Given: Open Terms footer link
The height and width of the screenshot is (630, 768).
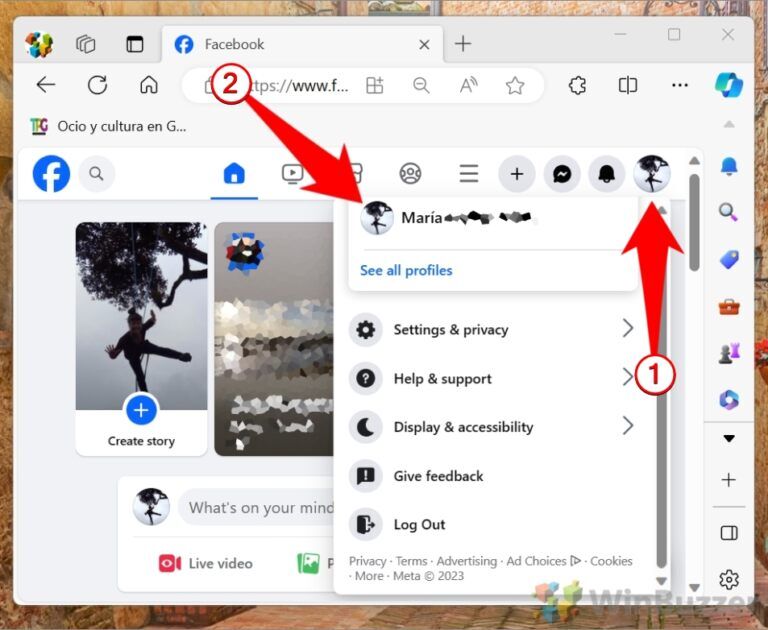Looking at the screenshot, I should coord(411,561).
